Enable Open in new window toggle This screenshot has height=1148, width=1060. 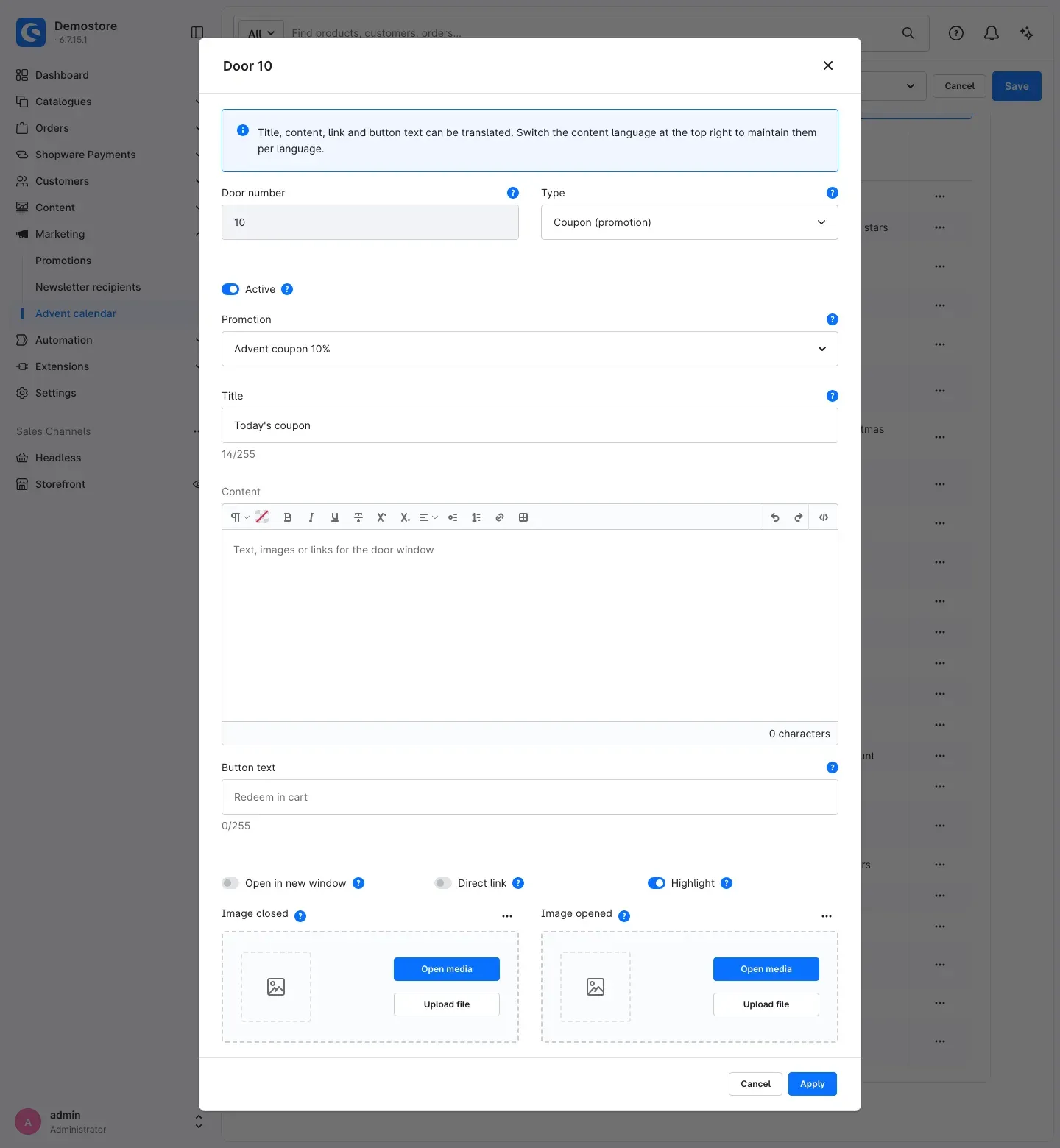coord(230,883)
